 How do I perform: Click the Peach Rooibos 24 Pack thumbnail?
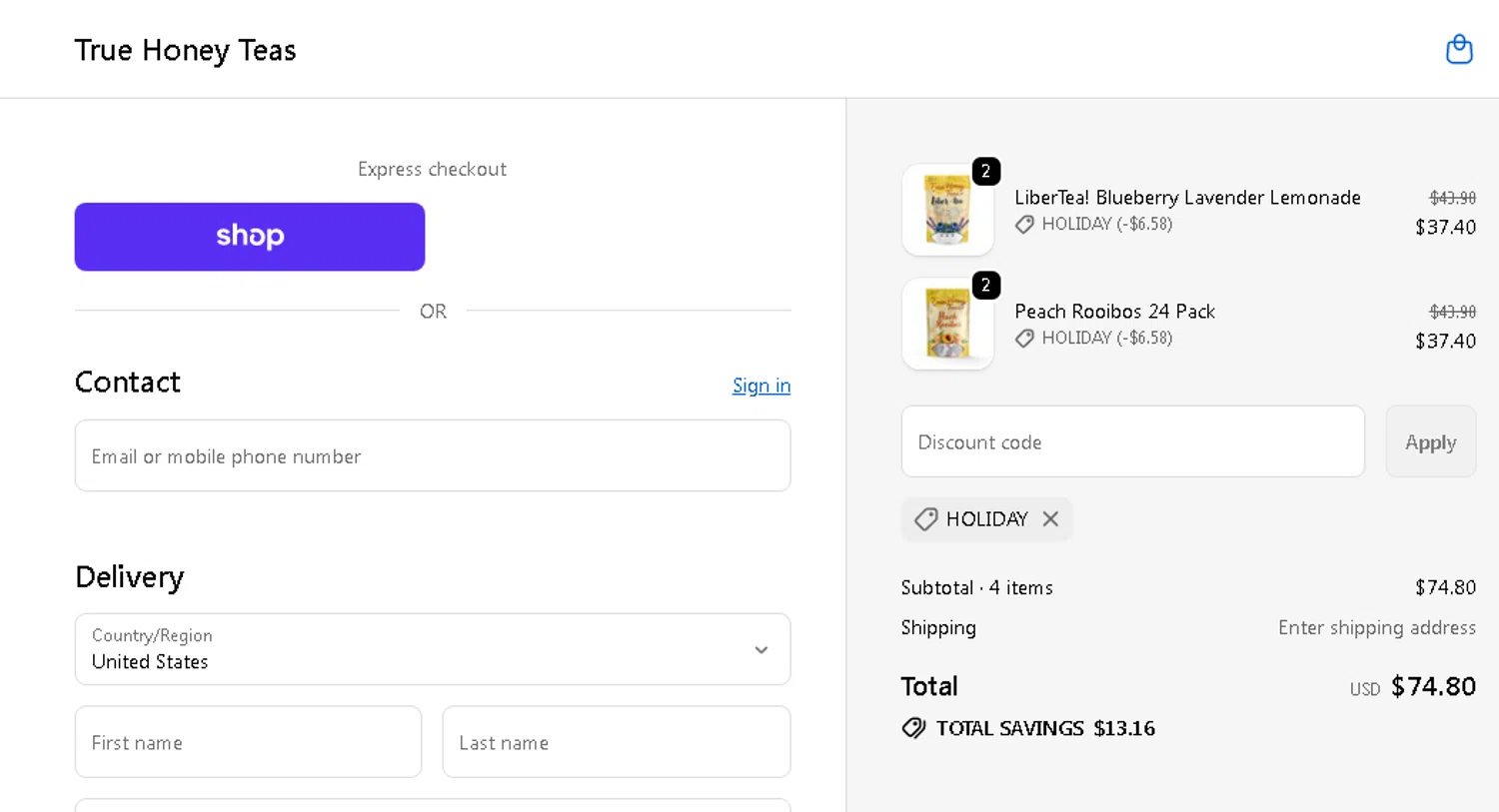point(947,325)
